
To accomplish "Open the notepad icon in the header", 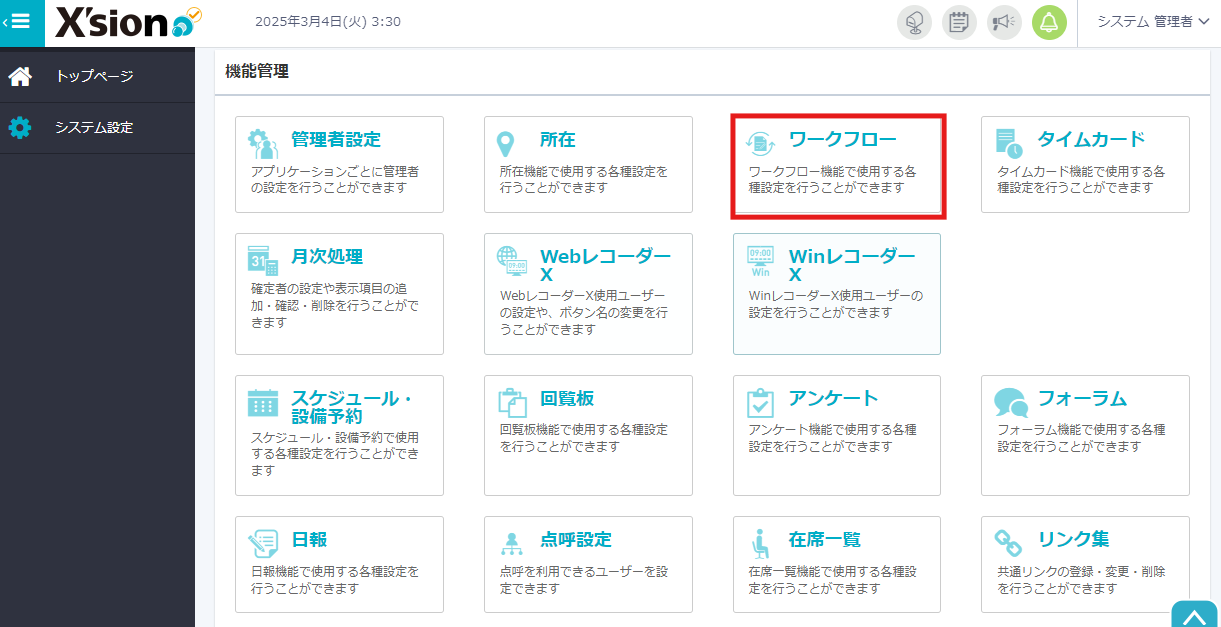I will pyautogui.click(x=960, y=22).
